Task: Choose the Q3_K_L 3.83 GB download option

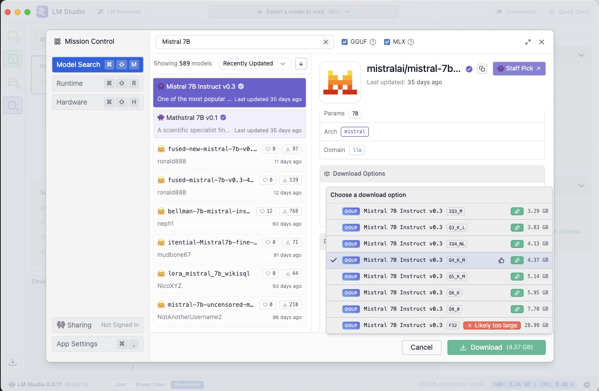Action: [x=439, y=228]
